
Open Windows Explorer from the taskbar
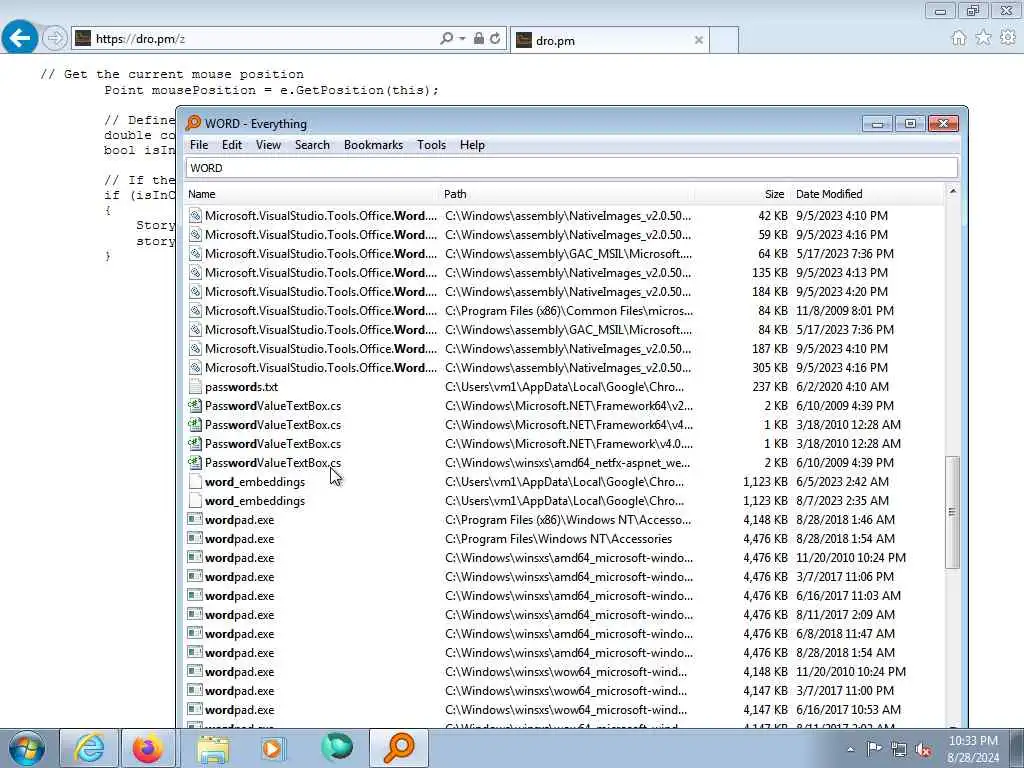click(x=213, y=748)
